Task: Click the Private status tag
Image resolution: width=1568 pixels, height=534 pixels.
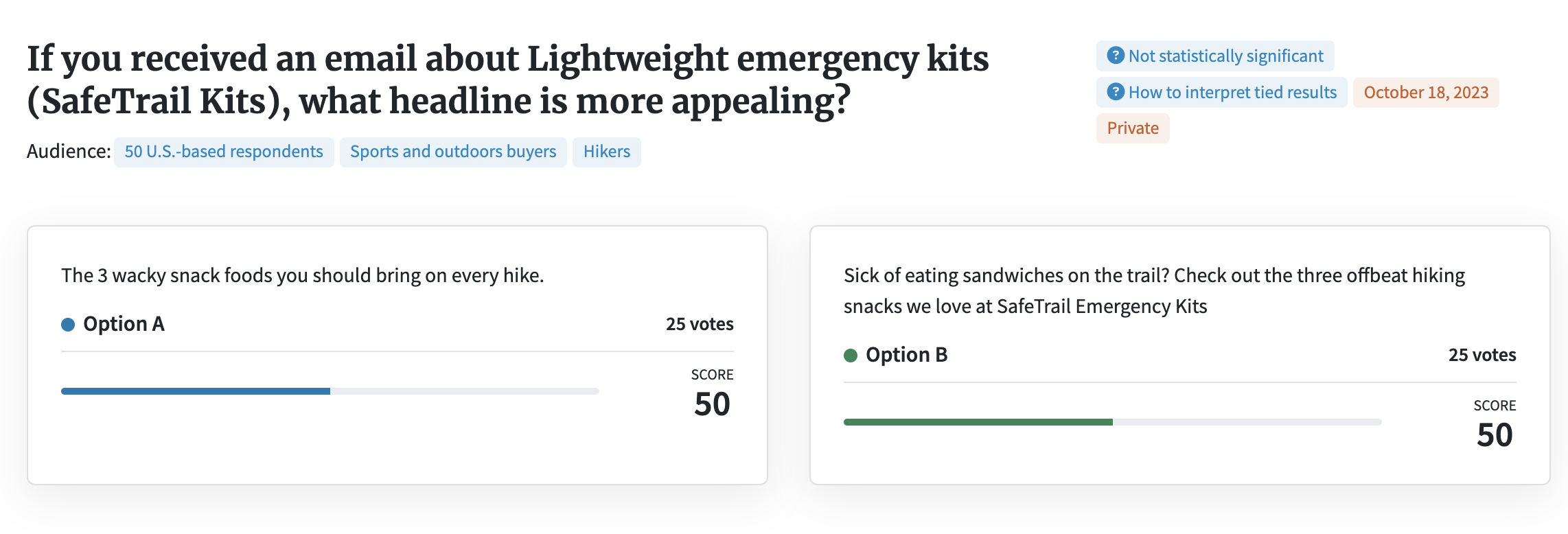Action: (x=1133, y=128)
